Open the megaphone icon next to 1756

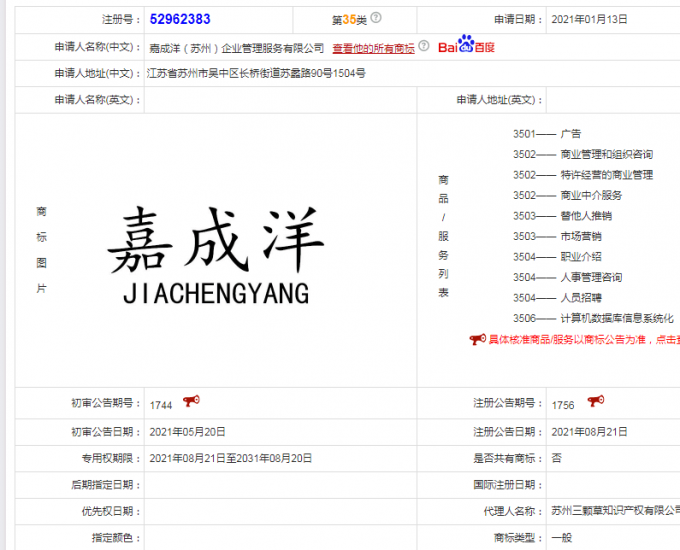coord(596,401)
